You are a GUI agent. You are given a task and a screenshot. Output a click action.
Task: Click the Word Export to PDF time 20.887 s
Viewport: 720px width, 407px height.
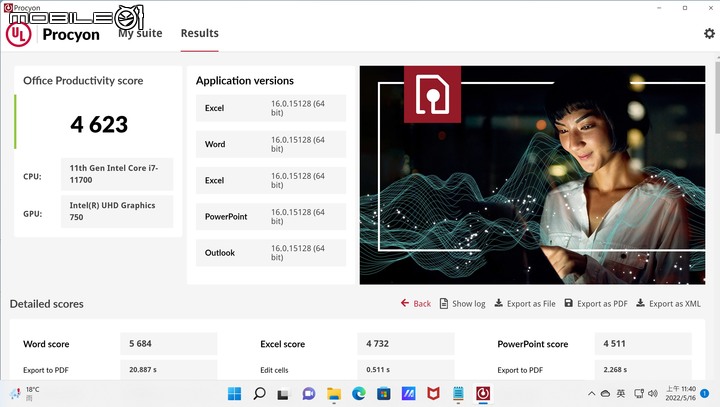pos(169,370)
